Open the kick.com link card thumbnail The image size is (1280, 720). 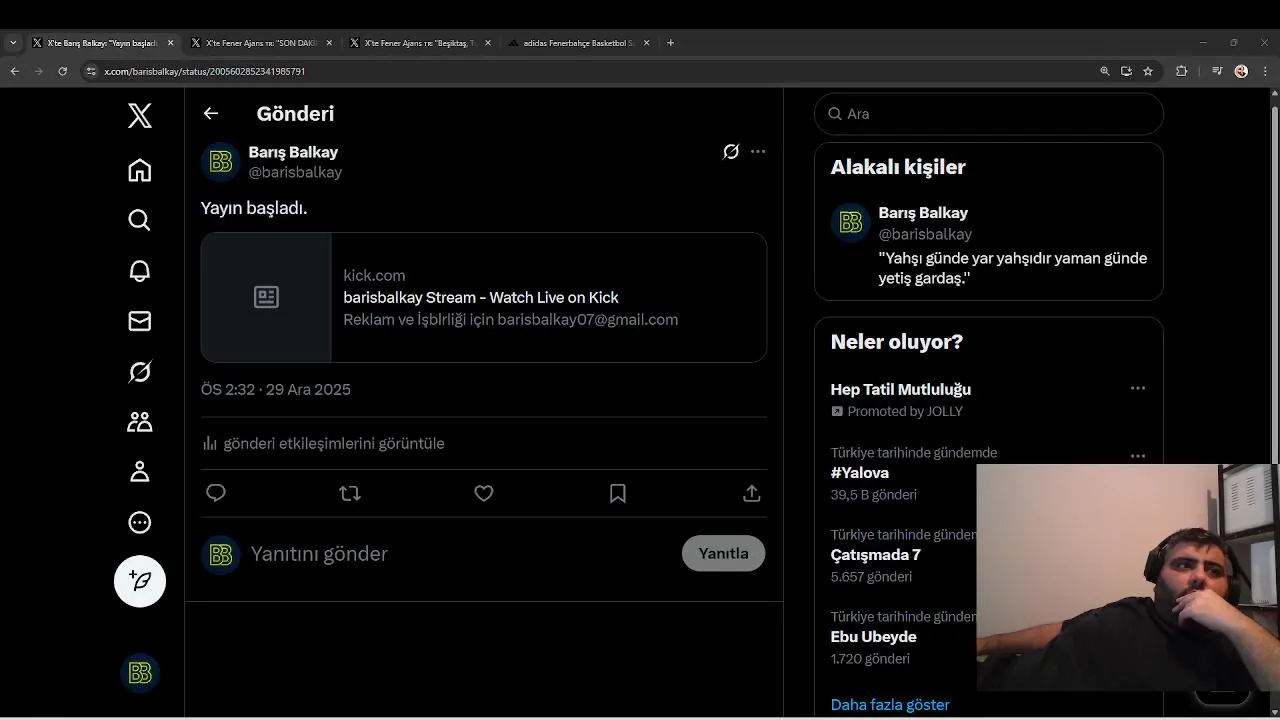point(266,297)
